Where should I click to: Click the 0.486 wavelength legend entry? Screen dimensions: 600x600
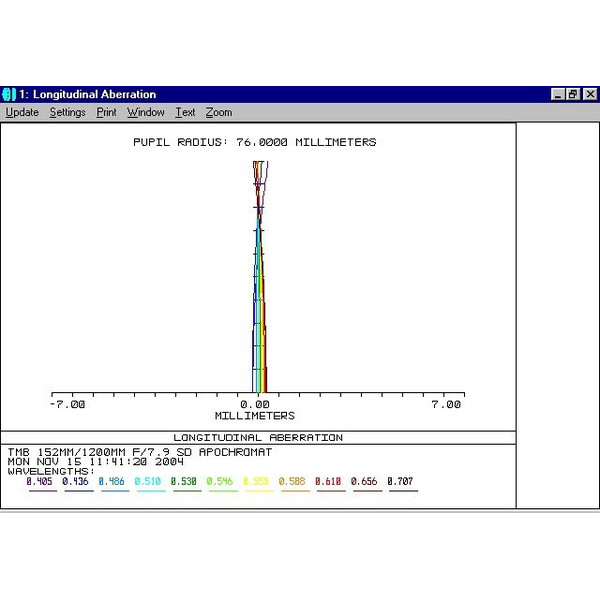pyautogui.click(x=112, y=482)
